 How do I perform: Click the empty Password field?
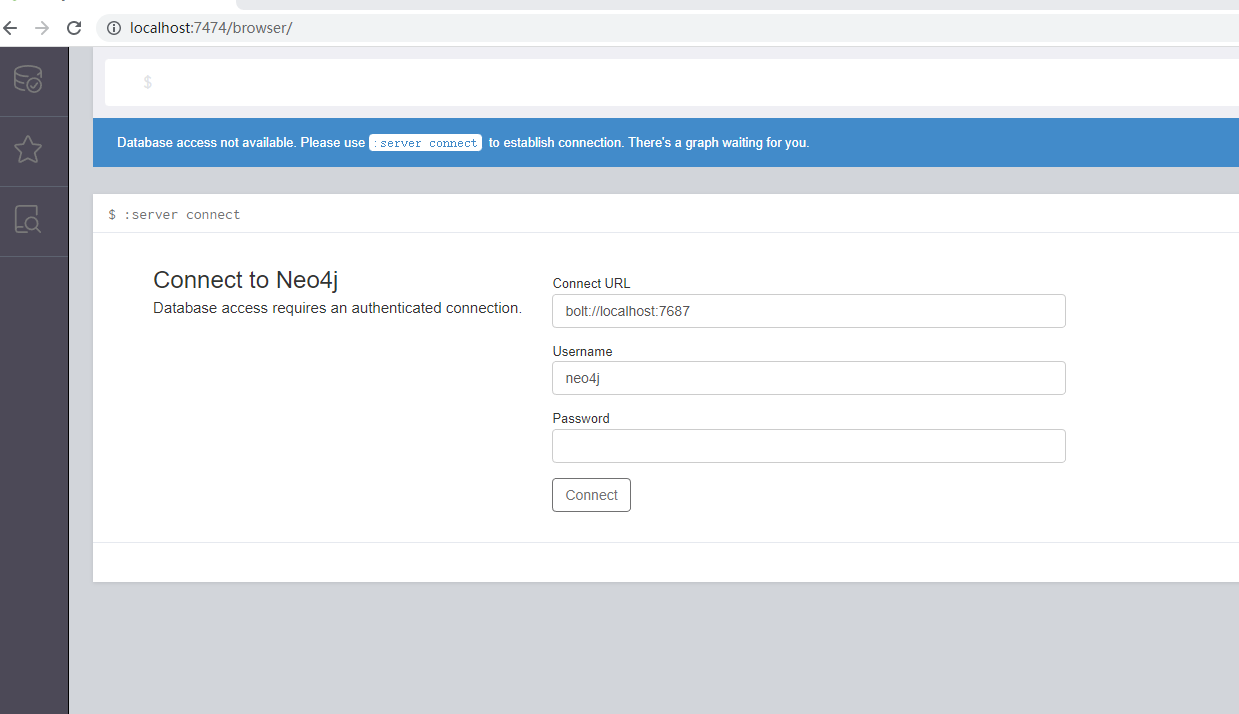[808, 445]
